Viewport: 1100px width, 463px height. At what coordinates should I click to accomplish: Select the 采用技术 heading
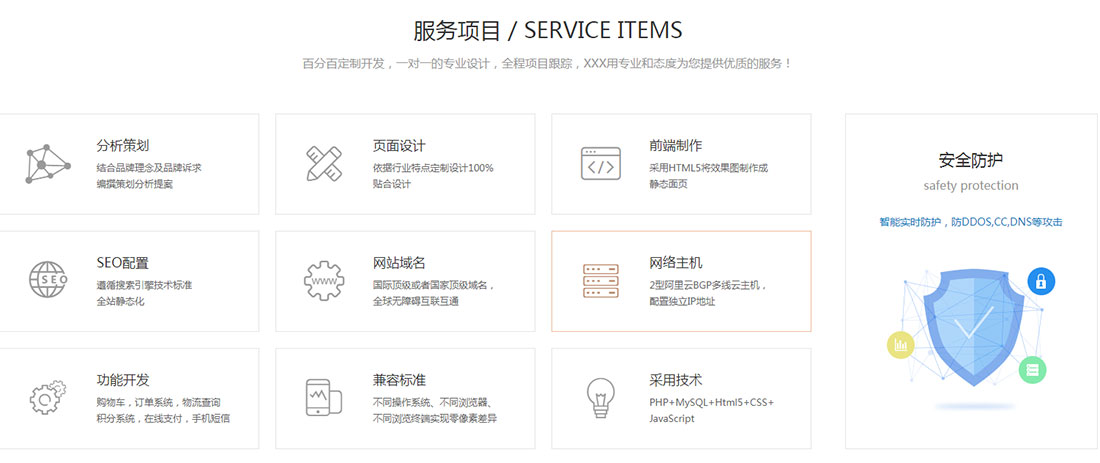coord(676,380)
